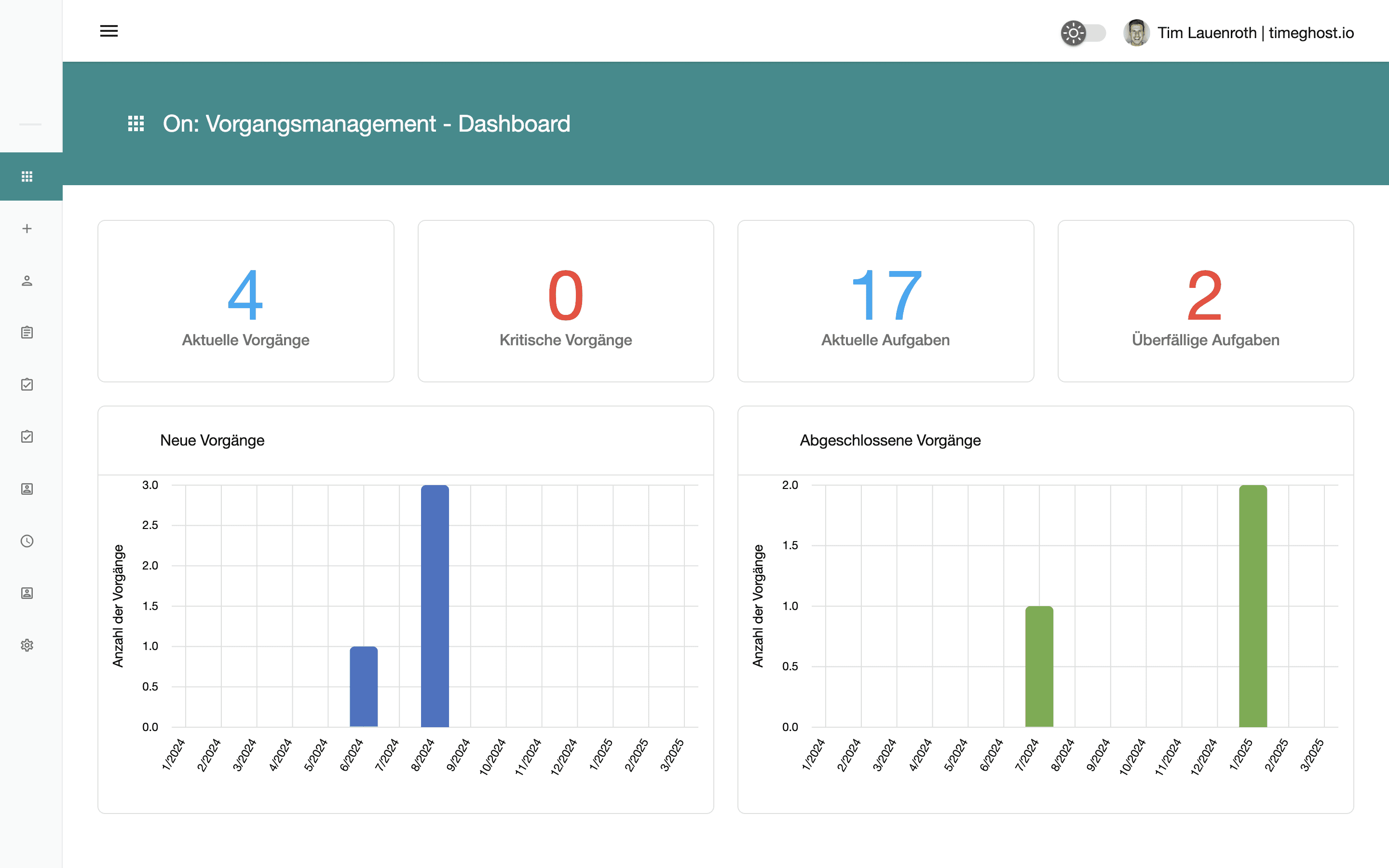Click the 8/2024 bar in Neue Vorgänge
The height and width of the screenshot is (868, 1389).
point(435,606)
